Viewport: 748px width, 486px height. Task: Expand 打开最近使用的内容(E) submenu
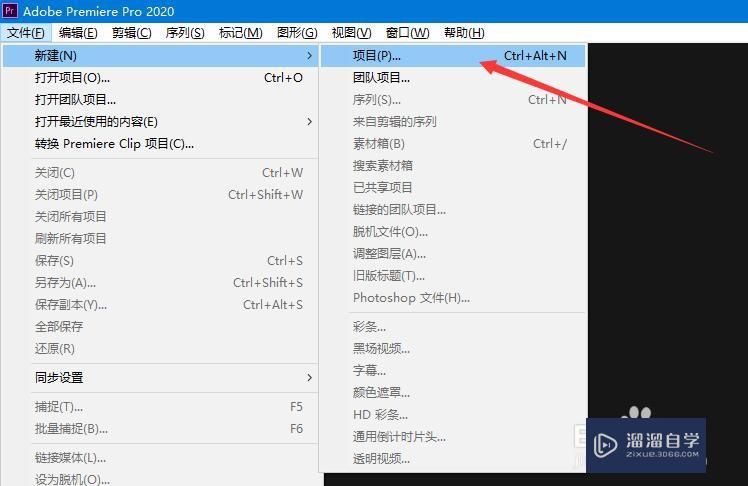160,121
